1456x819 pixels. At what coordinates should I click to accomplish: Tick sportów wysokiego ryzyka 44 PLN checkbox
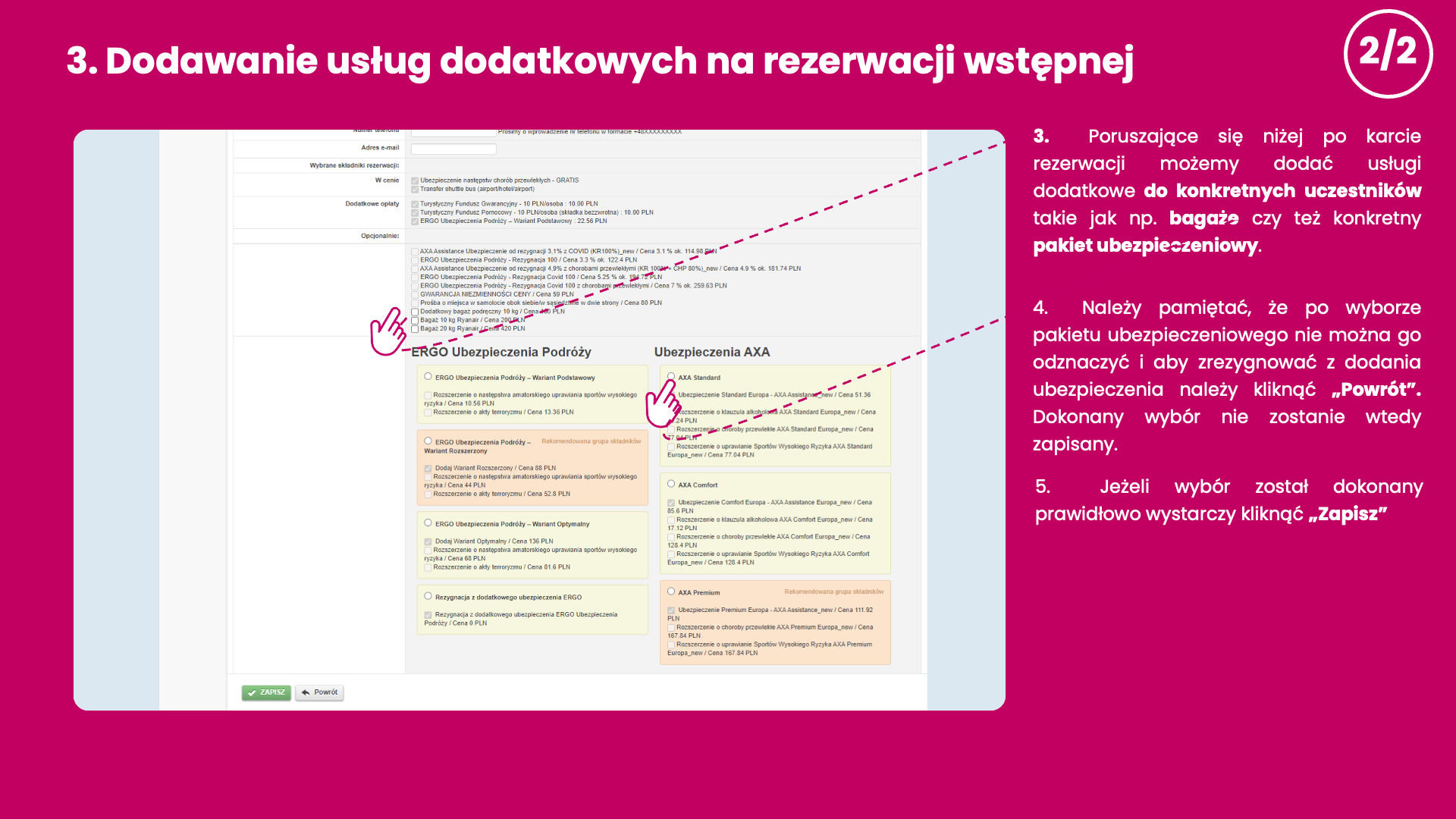[428, 477]
